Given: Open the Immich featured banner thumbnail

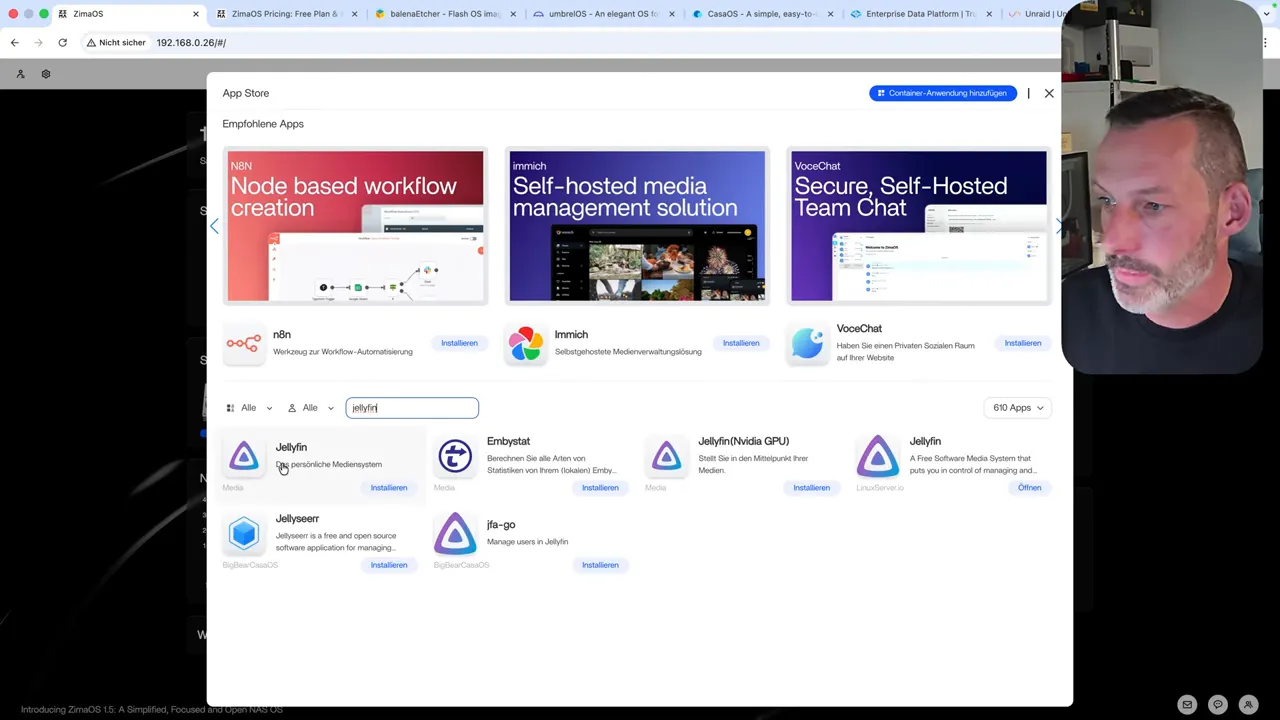Looking at the screenshot, I should tap(637, 226).
